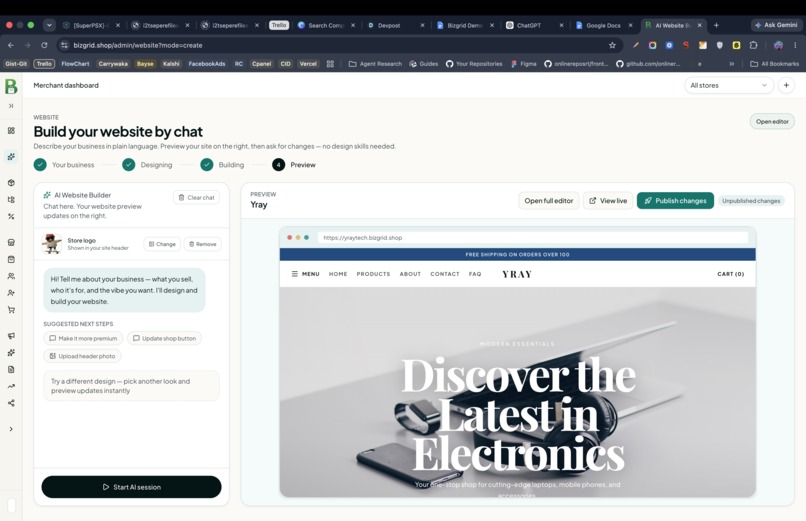Open the hamburger MENU in the site preview
This screenshot has height=521, width=806.
coord(305,274)
